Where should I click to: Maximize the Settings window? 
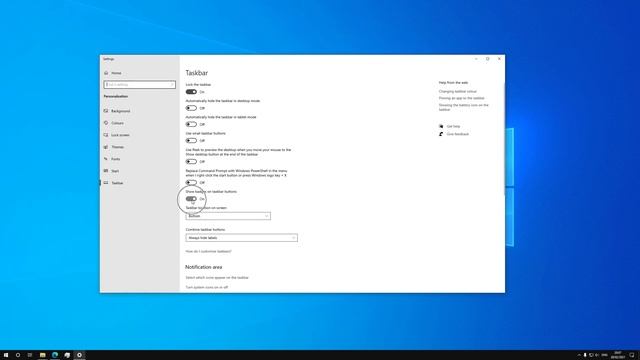click(487, 59)
